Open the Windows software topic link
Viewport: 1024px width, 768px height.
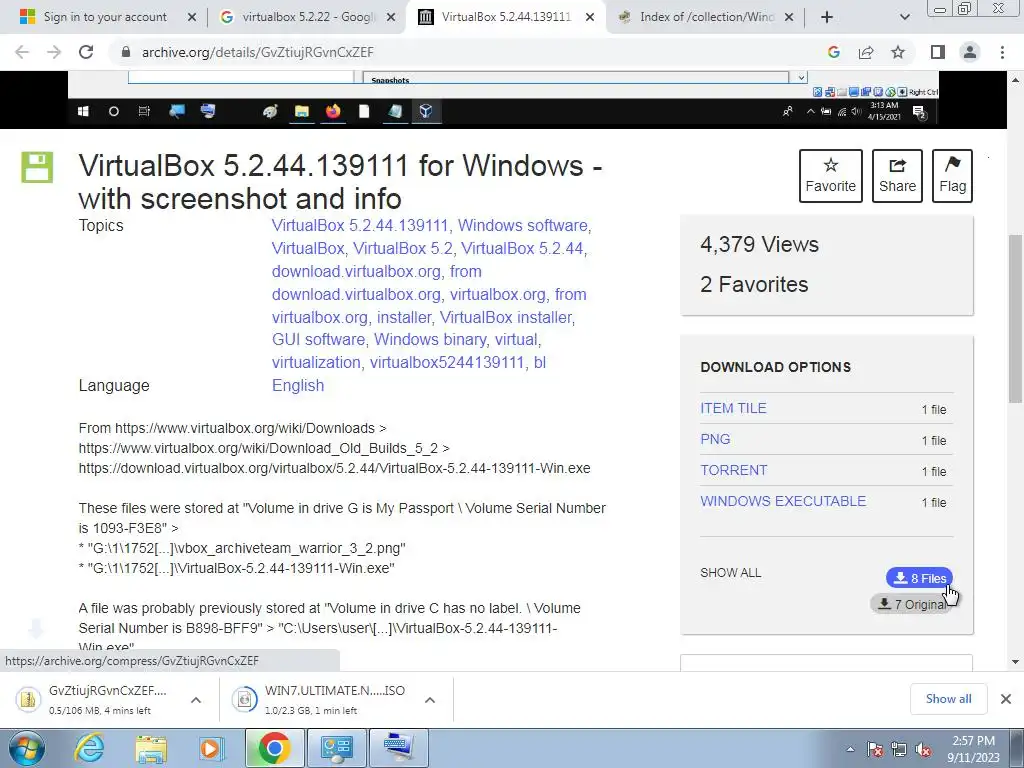[x=522, y=225]
